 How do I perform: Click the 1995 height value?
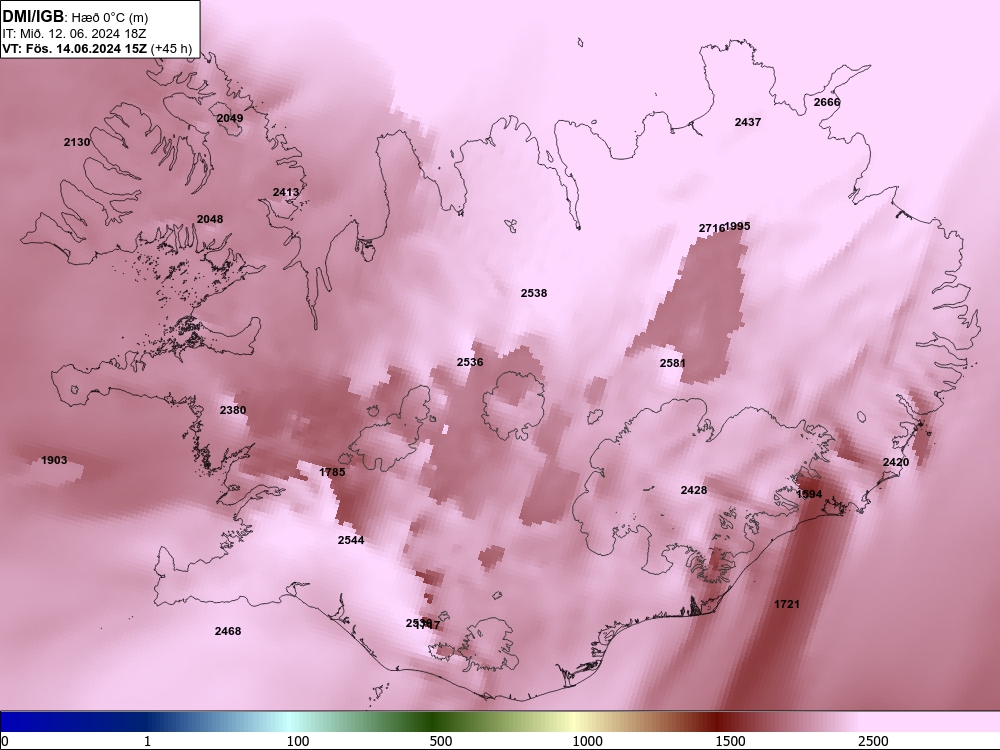click(738, 226)
